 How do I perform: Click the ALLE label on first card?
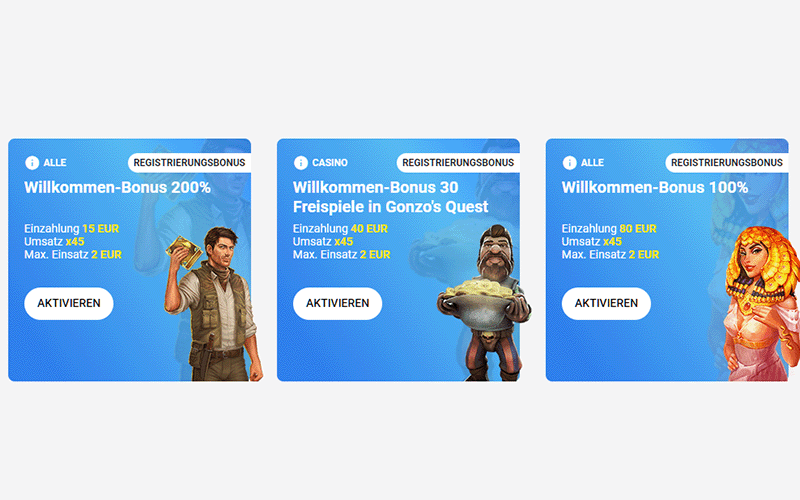point(55,163)
